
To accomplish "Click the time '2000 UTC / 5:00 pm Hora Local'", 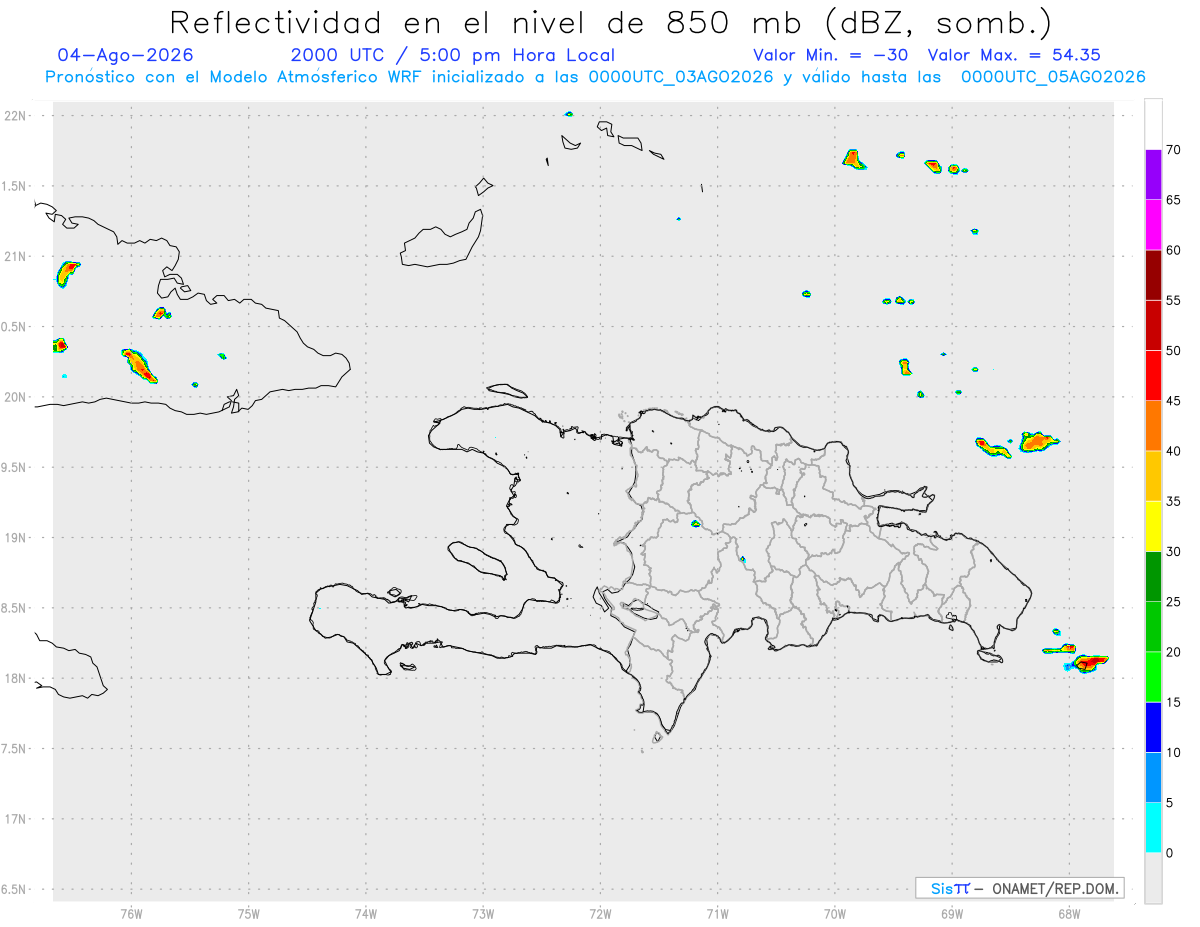I will [453, 55].
